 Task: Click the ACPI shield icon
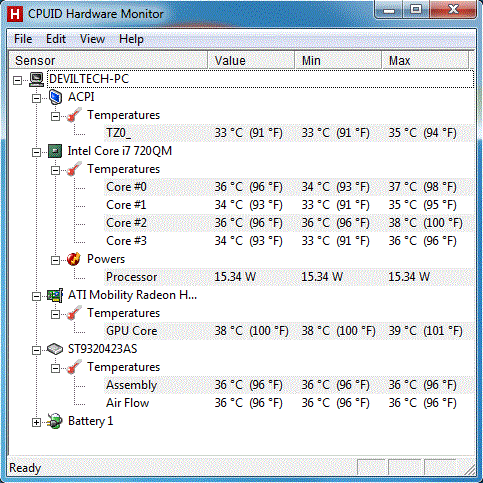coord(55,97)
